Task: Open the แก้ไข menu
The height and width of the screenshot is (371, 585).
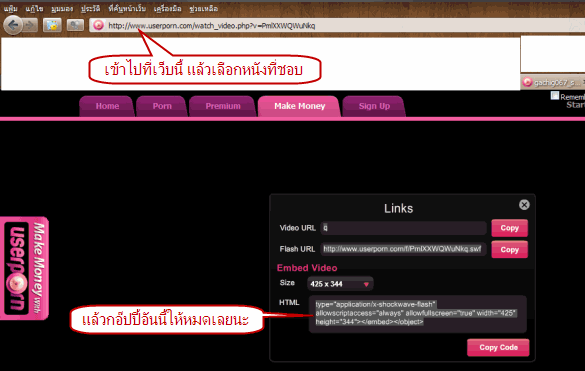Action: (34, 9)
